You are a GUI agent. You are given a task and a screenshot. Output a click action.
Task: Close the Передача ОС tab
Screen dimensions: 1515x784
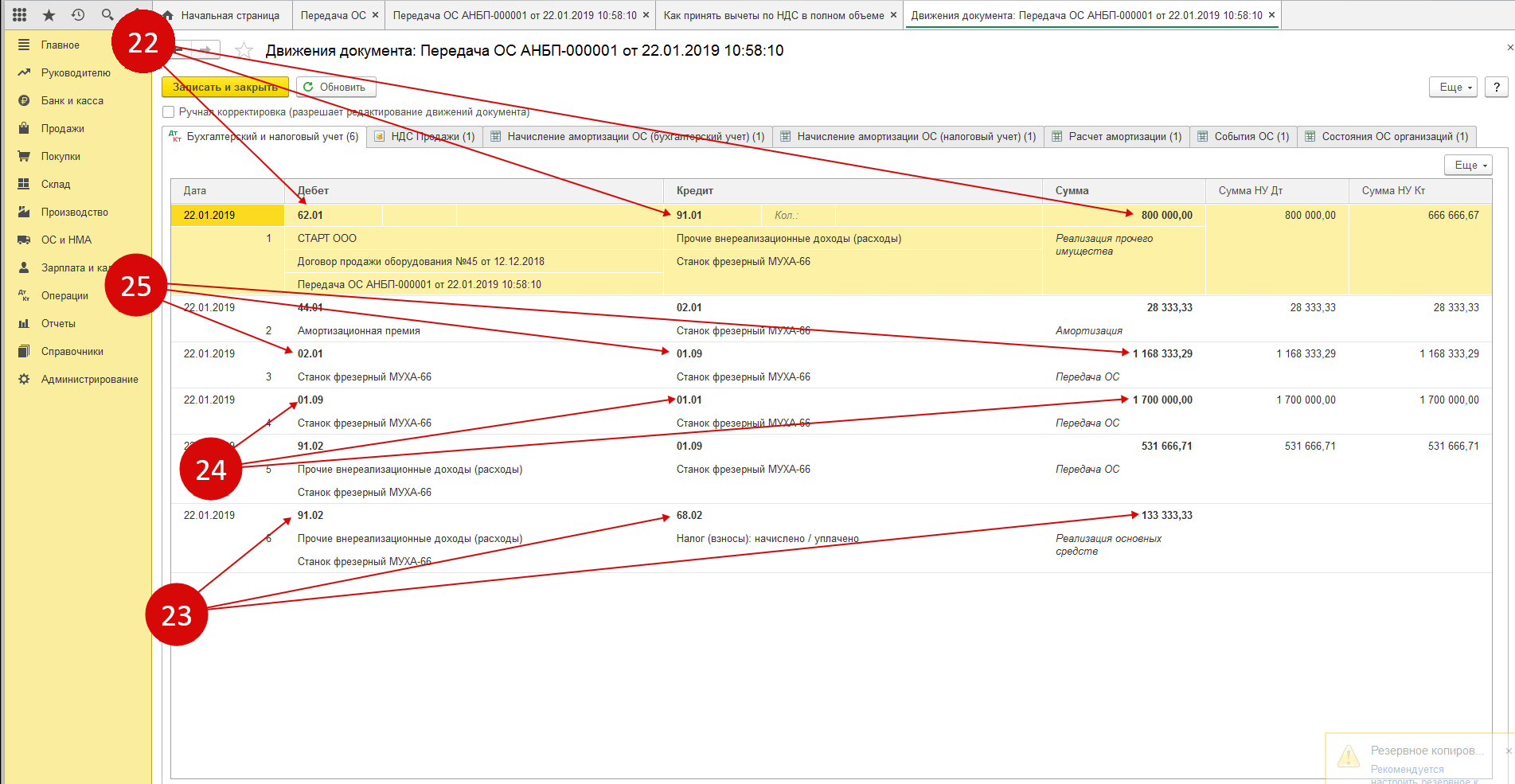[375, 15]
